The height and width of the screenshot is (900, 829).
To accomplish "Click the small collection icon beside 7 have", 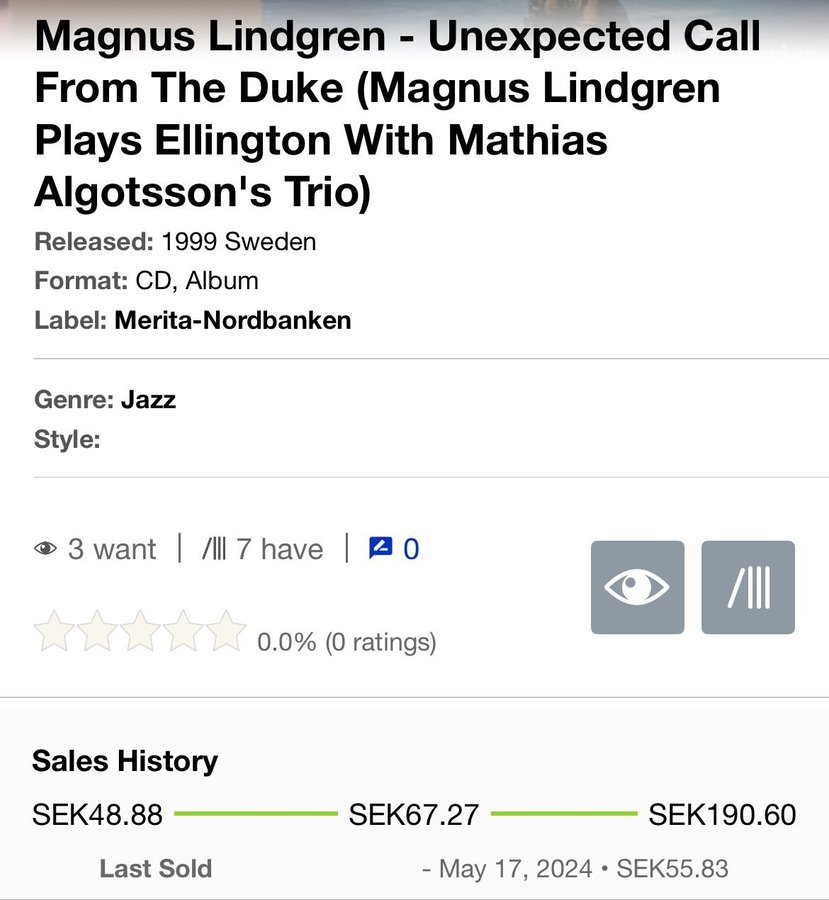I will [214, 549].
